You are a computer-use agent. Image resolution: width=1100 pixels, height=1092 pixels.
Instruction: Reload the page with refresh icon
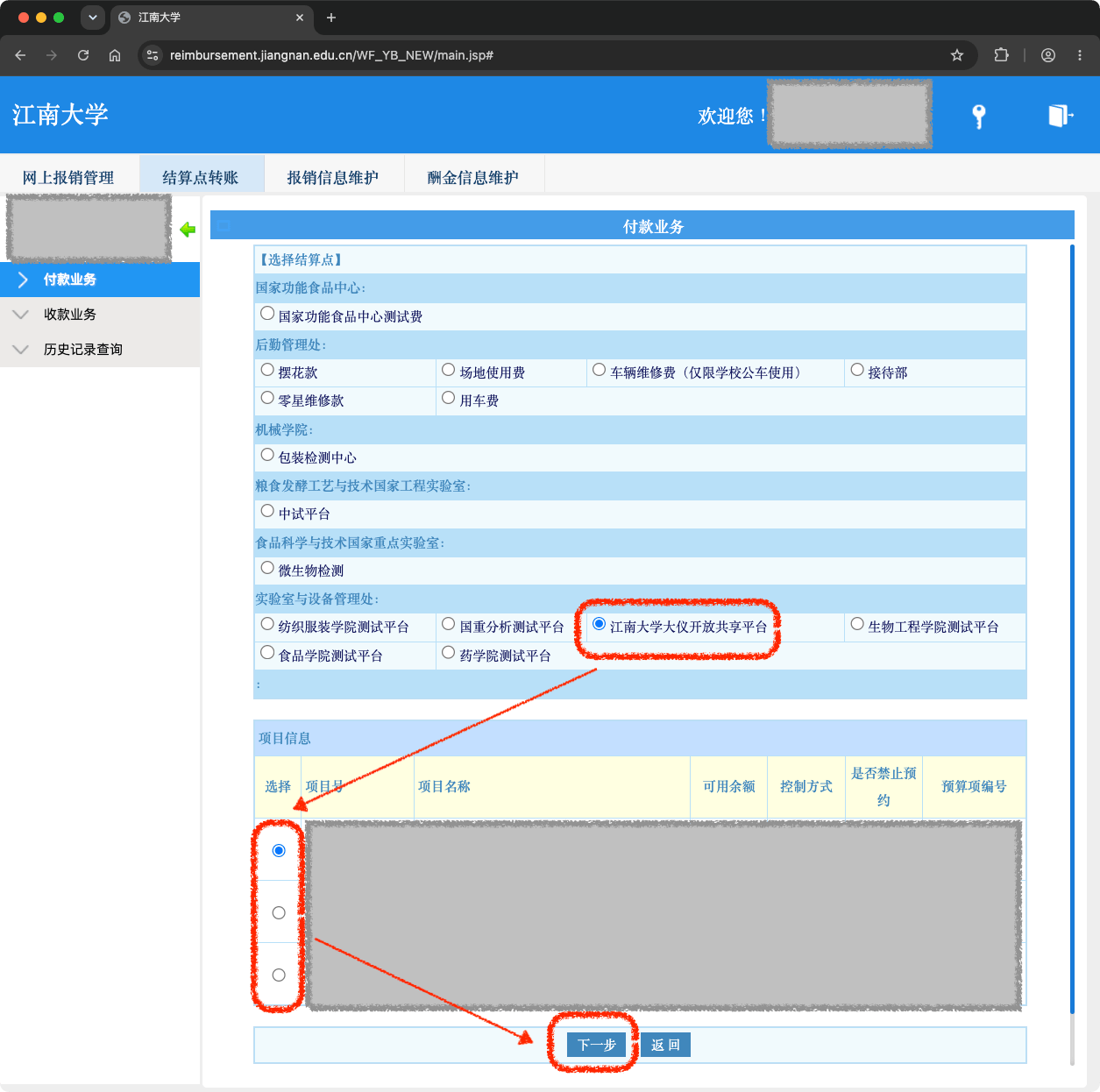click(83, 55)
